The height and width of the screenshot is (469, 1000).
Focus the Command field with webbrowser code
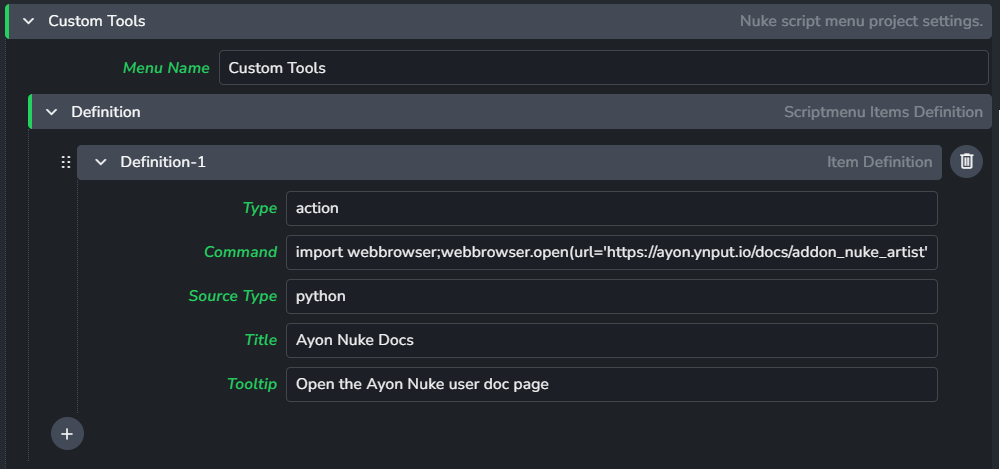611,252
